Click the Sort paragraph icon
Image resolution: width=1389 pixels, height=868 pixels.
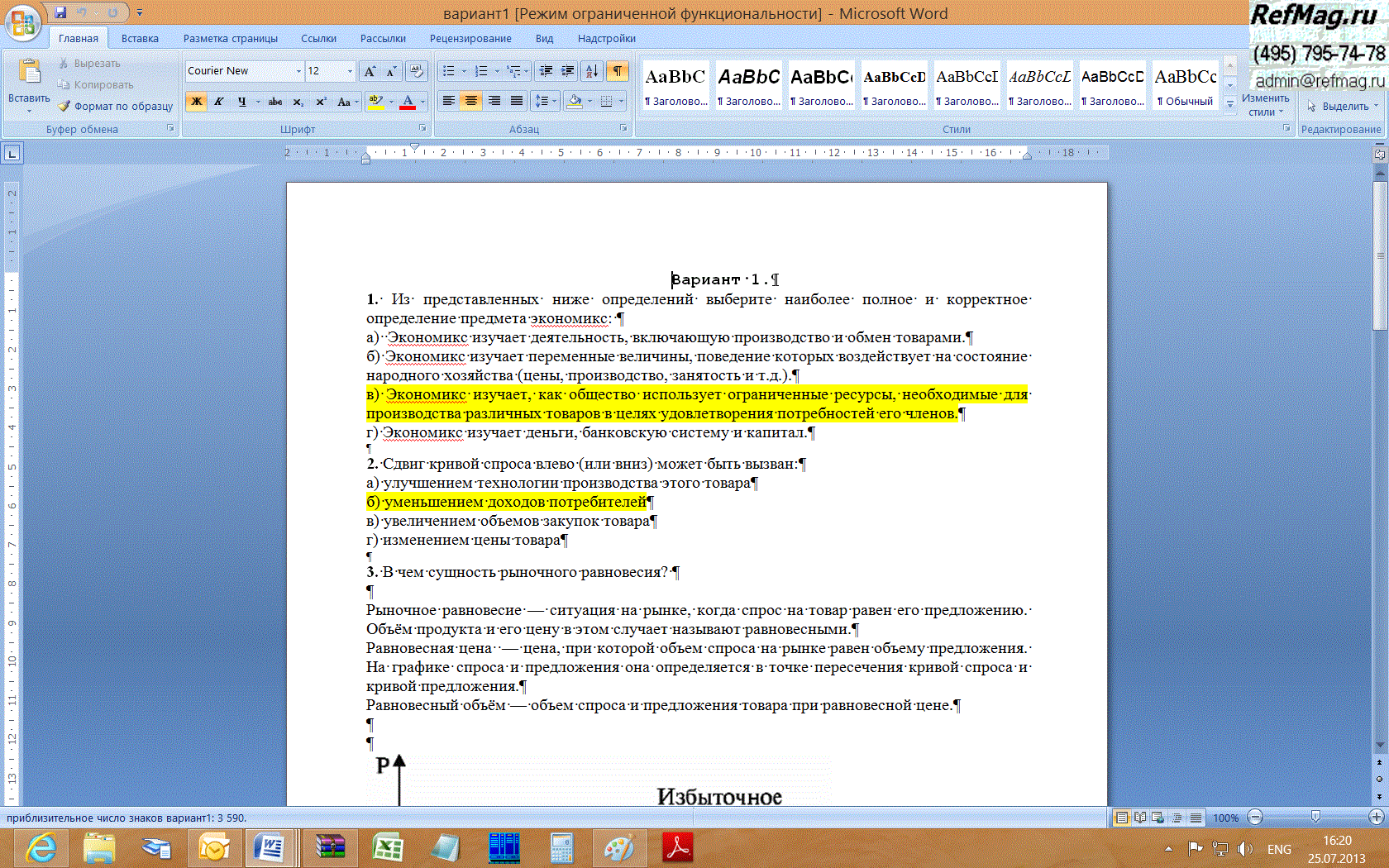point(591,71)
